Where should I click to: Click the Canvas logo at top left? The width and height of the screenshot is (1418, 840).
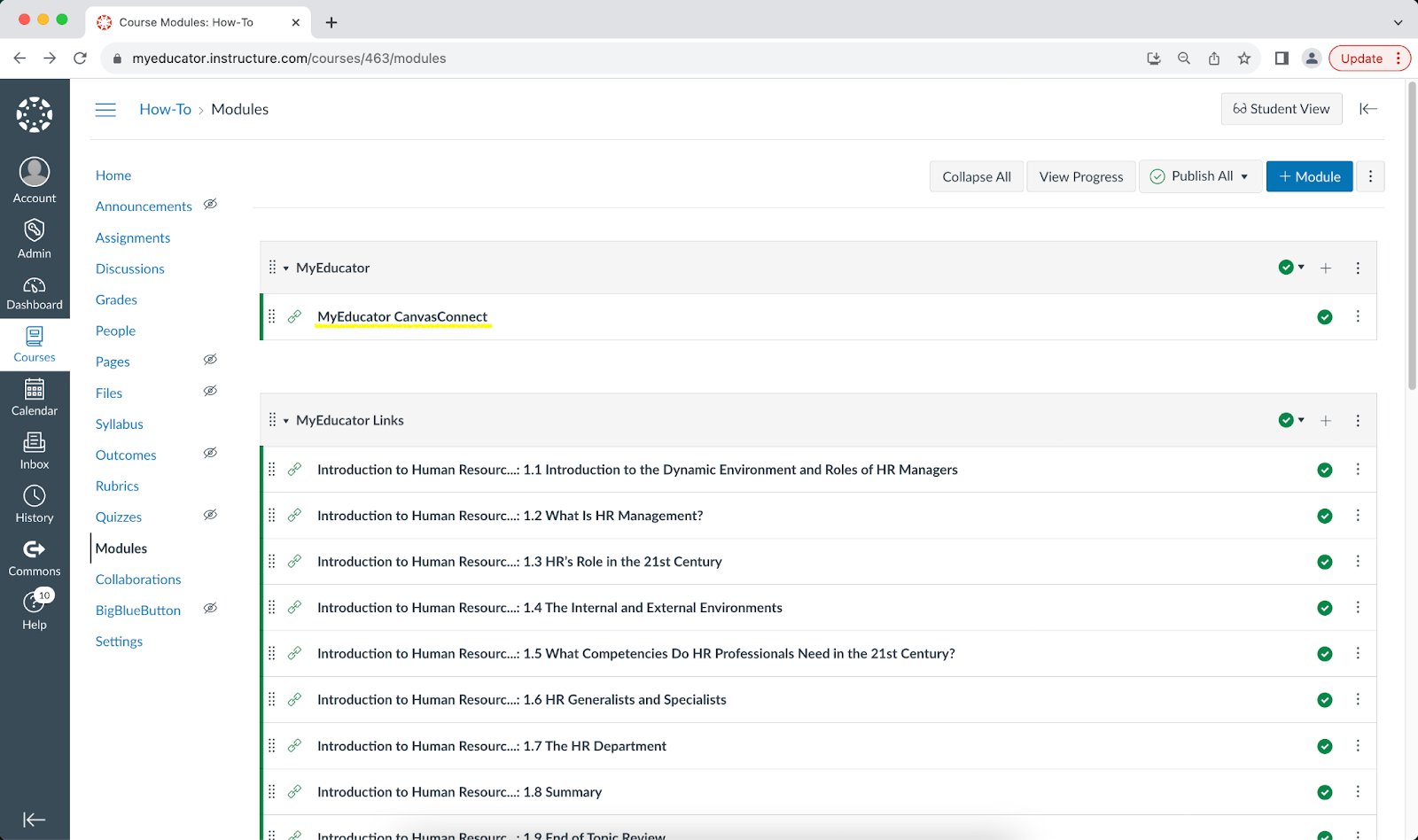tap(35, 114)
